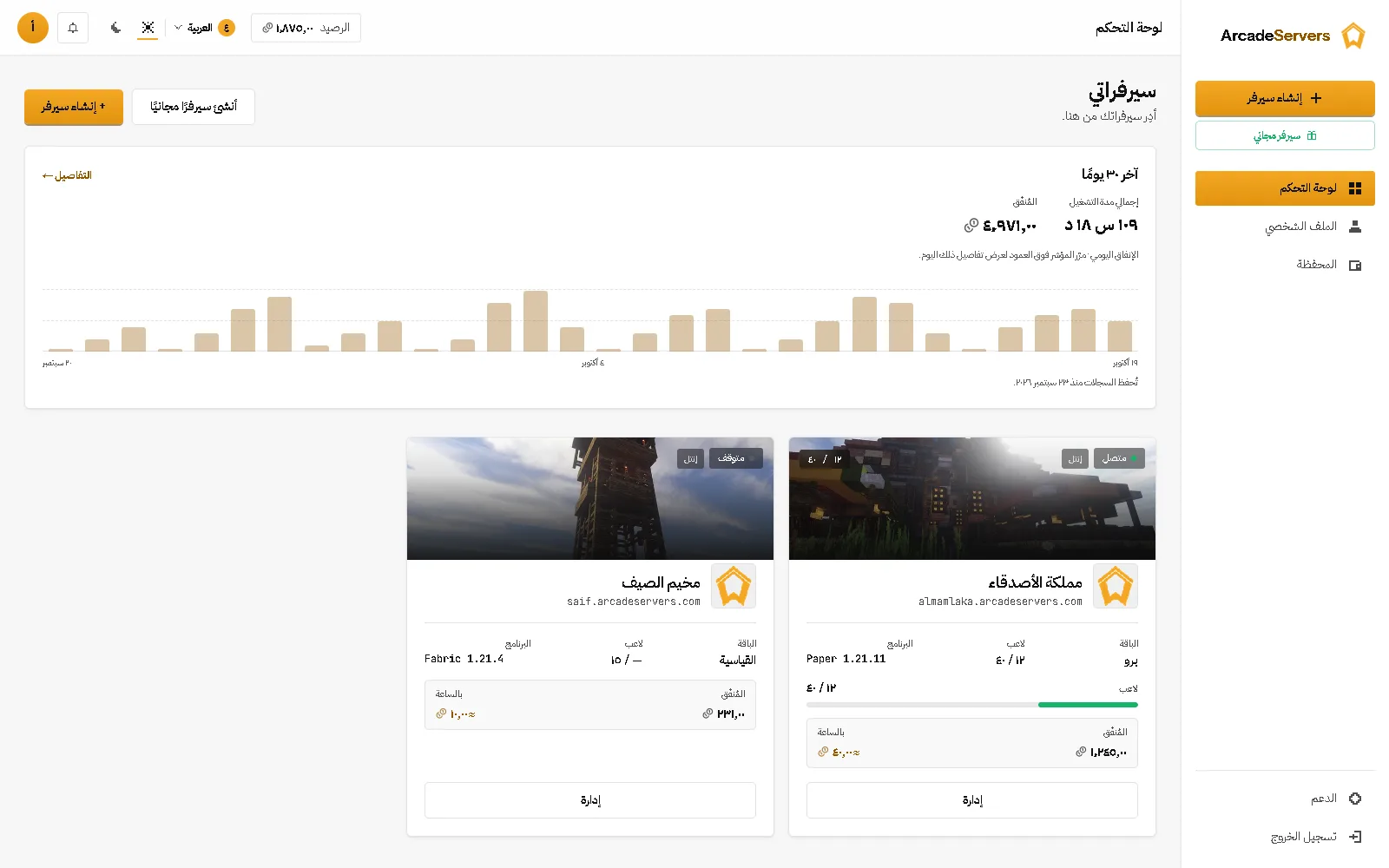Click sidebar إنشاء سيرفر button
This screenshot has width=1389, height=868.
click(1285, 98)
